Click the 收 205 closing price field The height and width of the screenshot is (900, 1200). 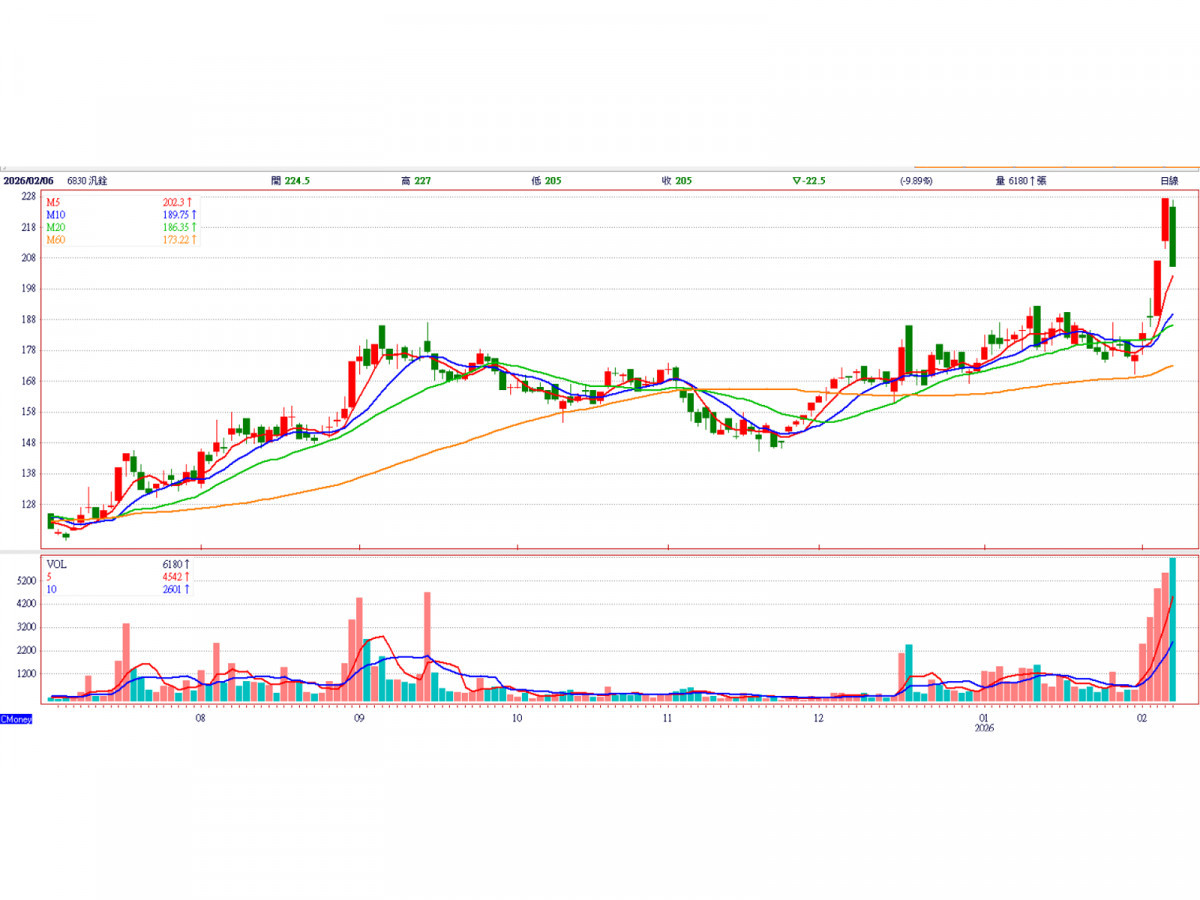tap(676, 181)
